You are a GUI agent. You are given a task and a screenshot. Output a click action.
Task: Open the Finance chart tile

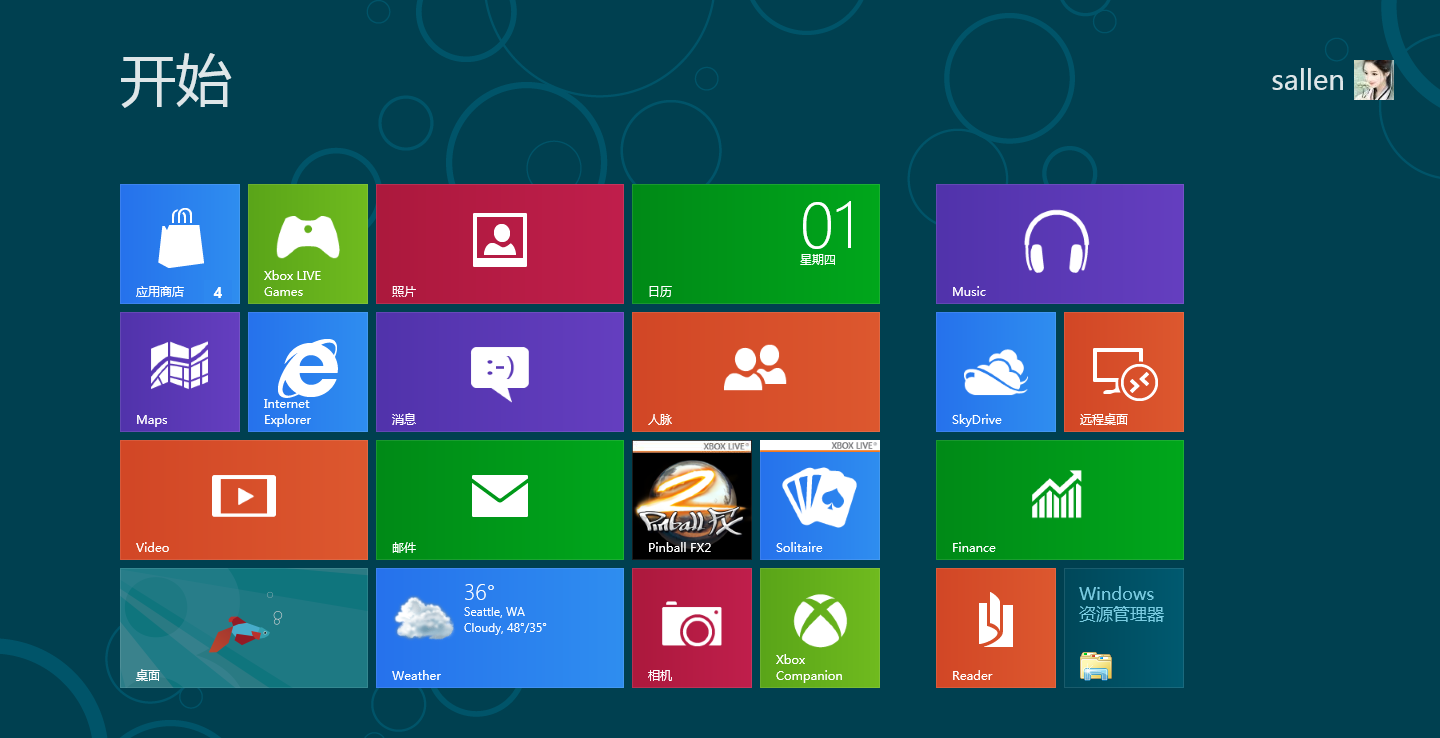point(1060,500)
